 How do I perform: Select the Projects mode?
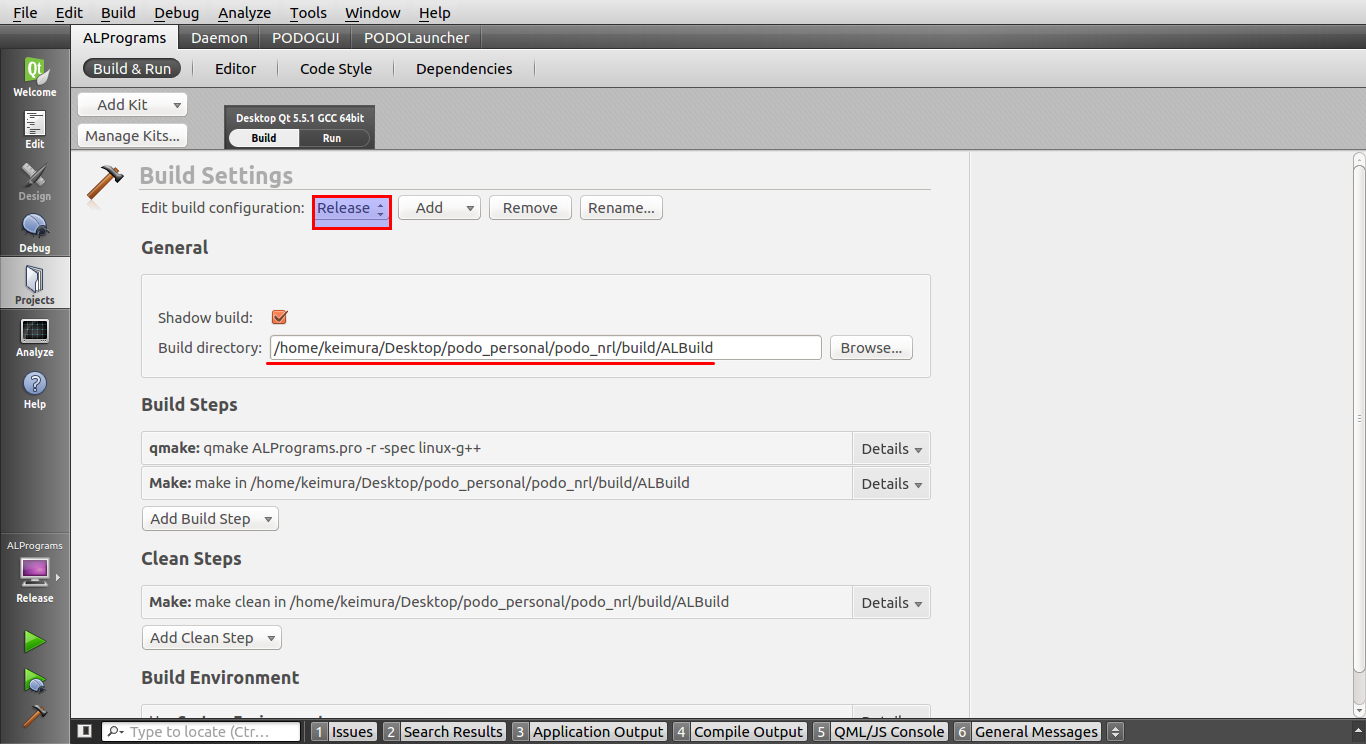tap(35, 285)
